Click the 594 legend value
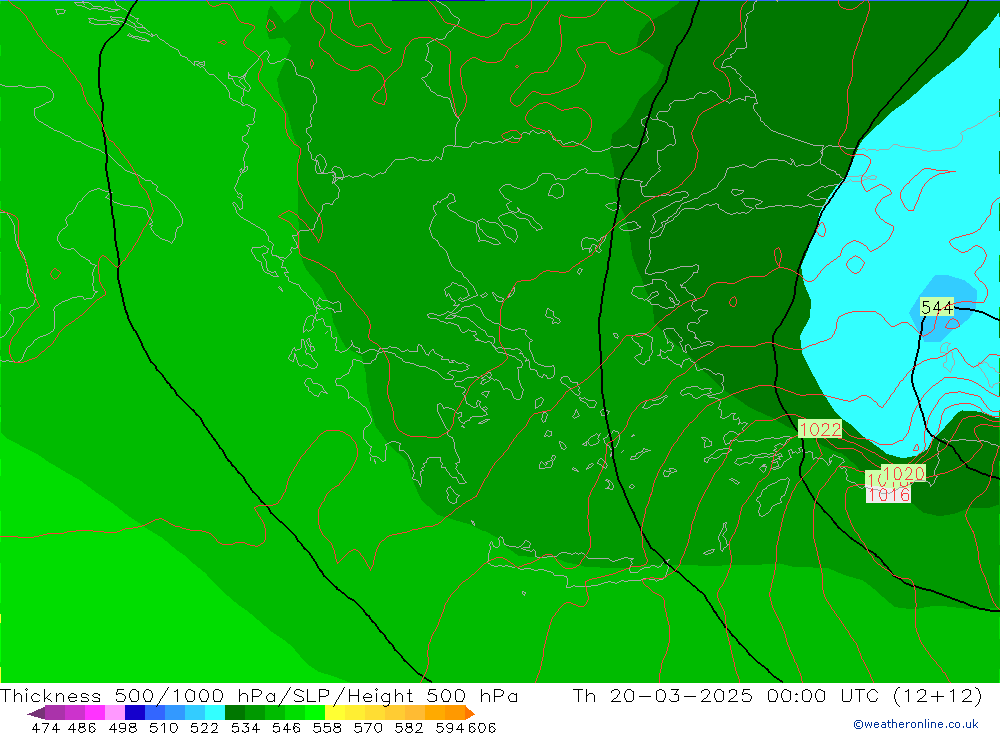The height and width of the screenshot is (733, 1000). pos(450,728)
